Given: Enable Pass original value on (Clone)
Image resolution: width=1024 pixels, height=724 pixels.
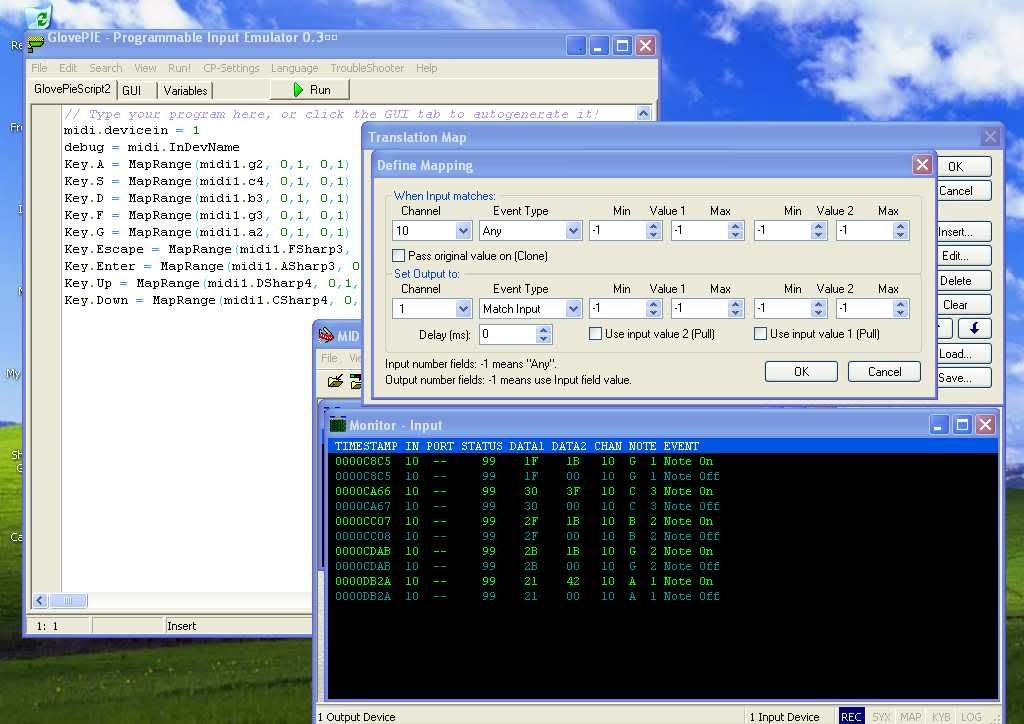Looking at the screenshot, I should pos(398,255).
